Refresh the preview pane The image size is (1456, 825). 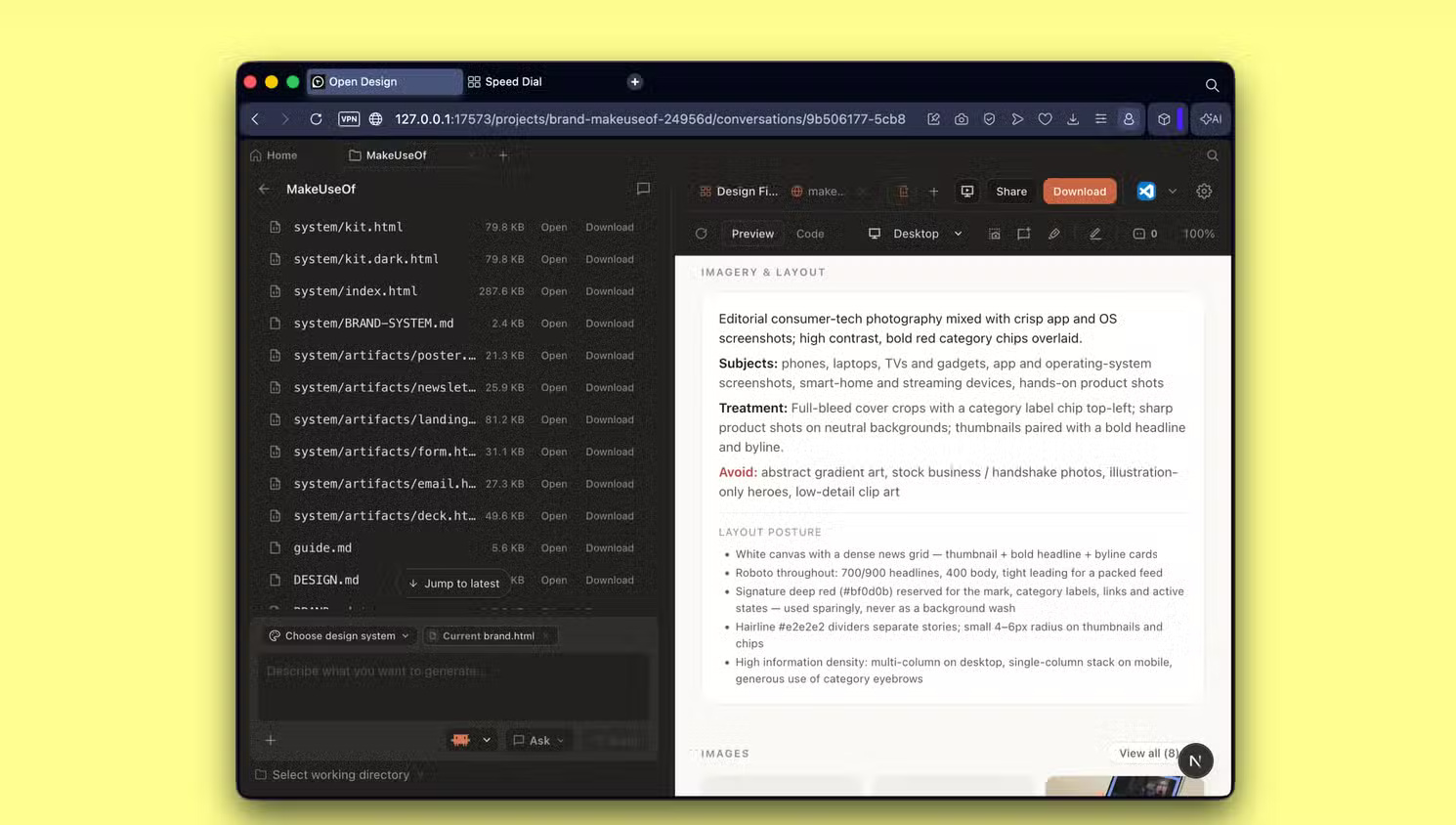tap(701, 234)
